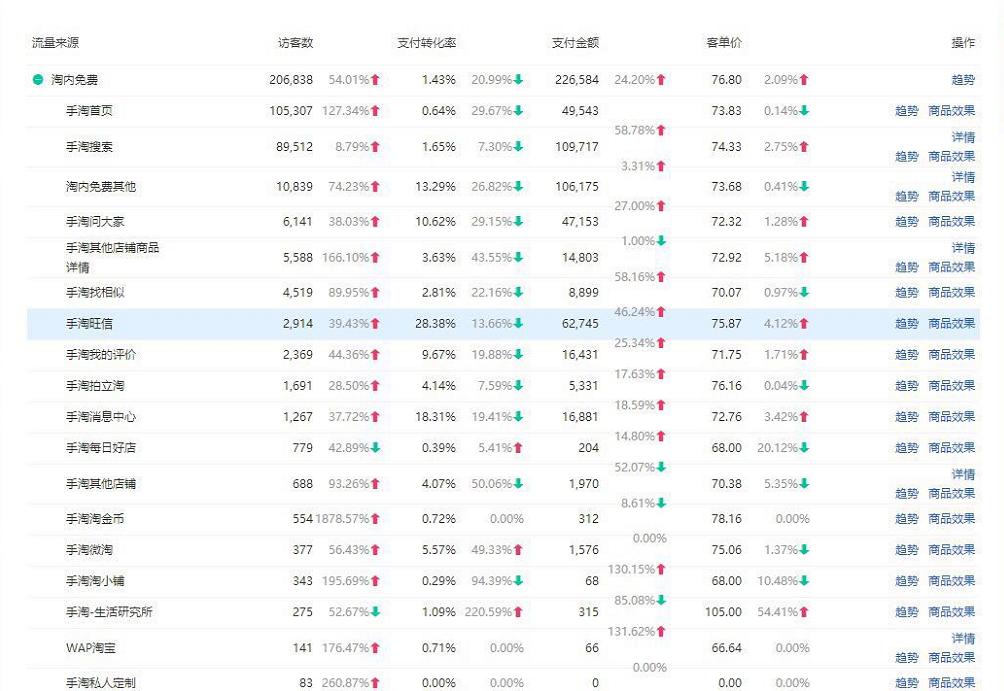Click 趋势 for 手淘私人定制
The width and height of the screenshot is (1004, 691).
tap(906, 683)
